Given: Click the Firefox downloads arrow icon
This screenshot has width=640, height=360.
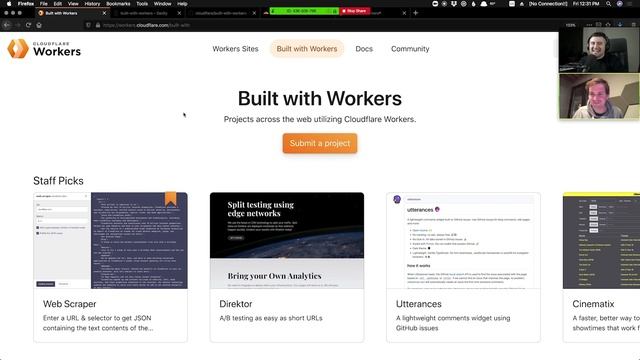Looking at the screenshot, I should point(620,24).
